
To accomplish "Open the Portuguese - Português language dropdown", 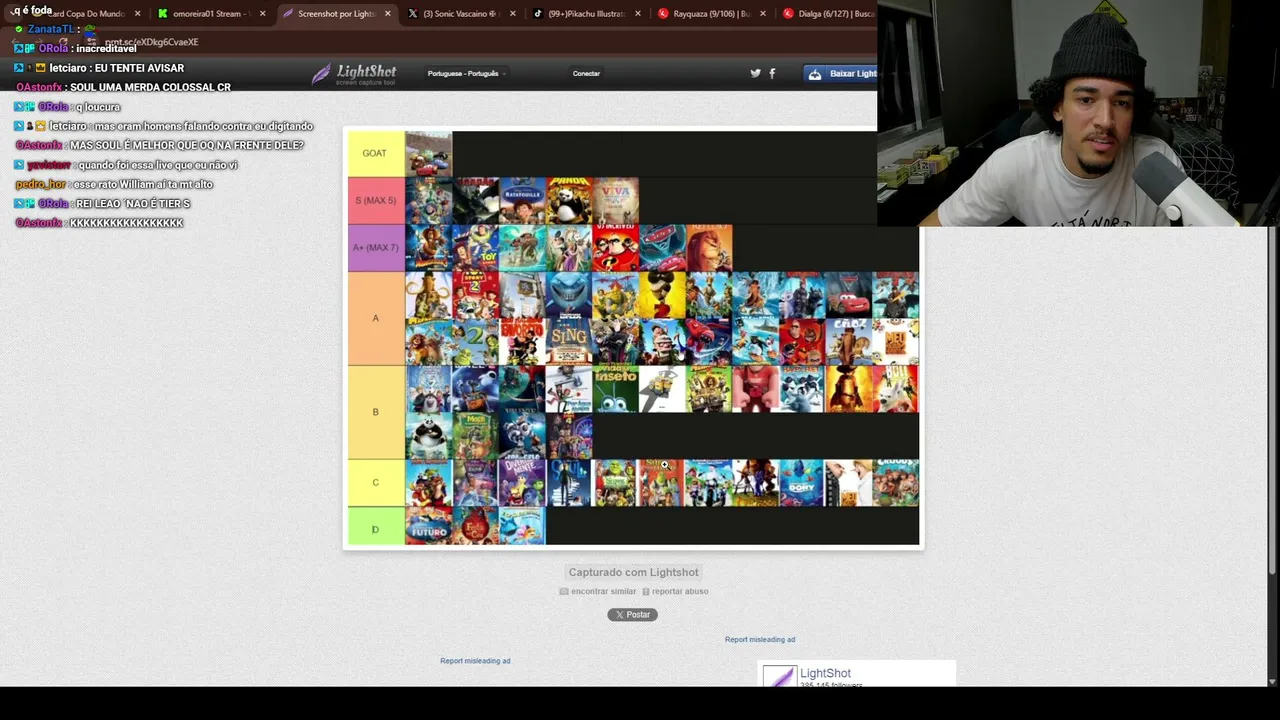I will [466, 74].
